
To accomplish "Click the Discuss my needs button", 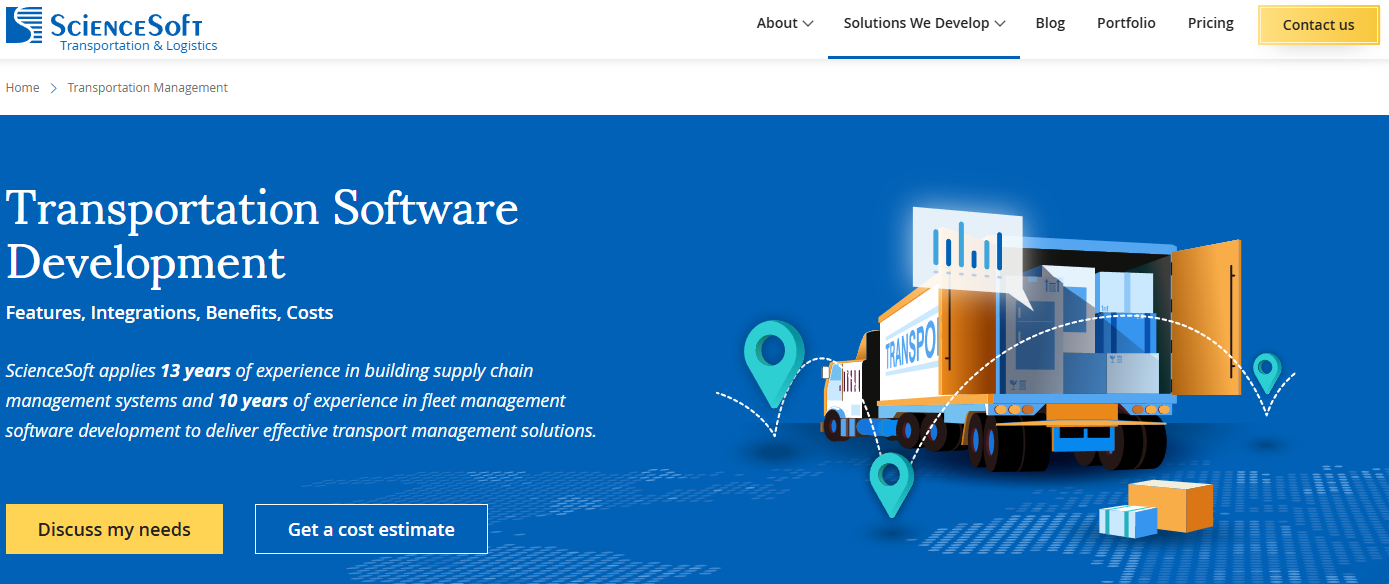I will pos(114,529).
